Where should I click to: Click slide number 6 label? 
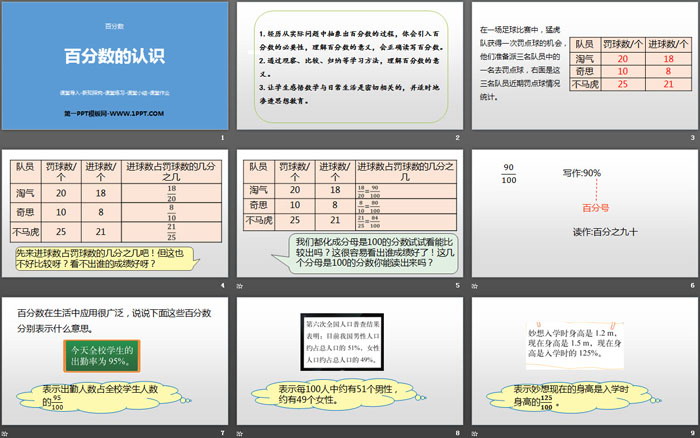coord(692,285)
